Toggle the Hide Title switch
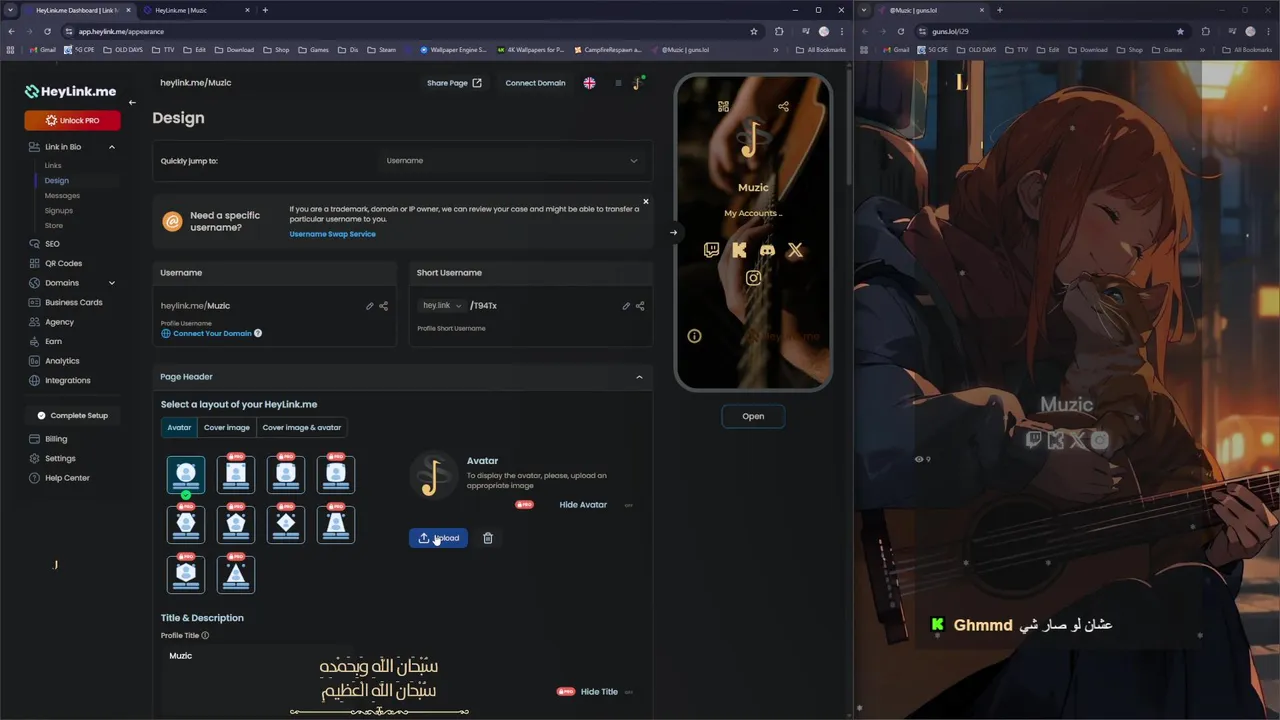Viewport: 1280px width, 720px height. click(628, 692)
